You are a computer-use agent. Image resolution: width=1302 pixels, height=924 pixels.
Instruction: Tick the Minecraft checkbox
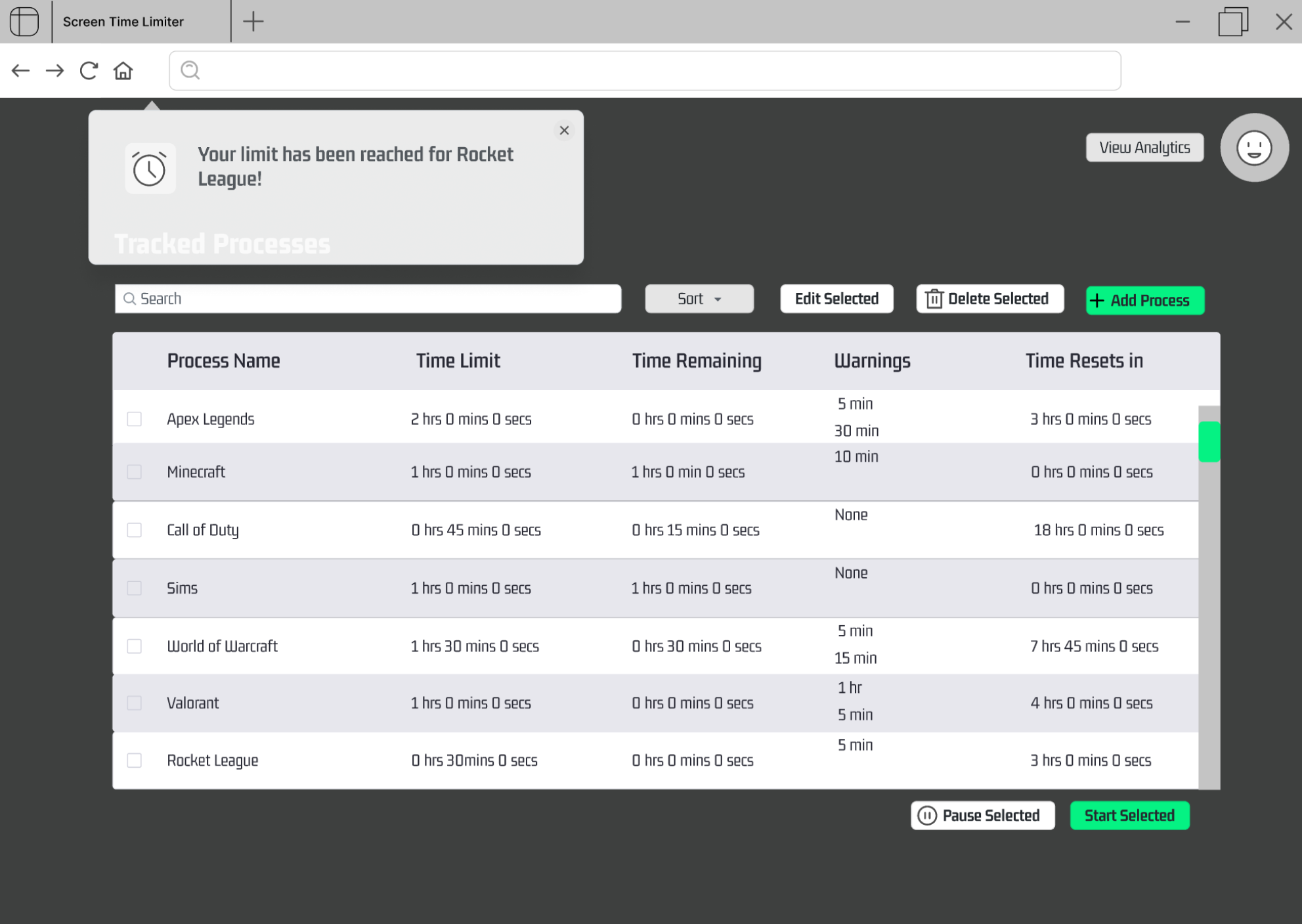coord(135,472)
